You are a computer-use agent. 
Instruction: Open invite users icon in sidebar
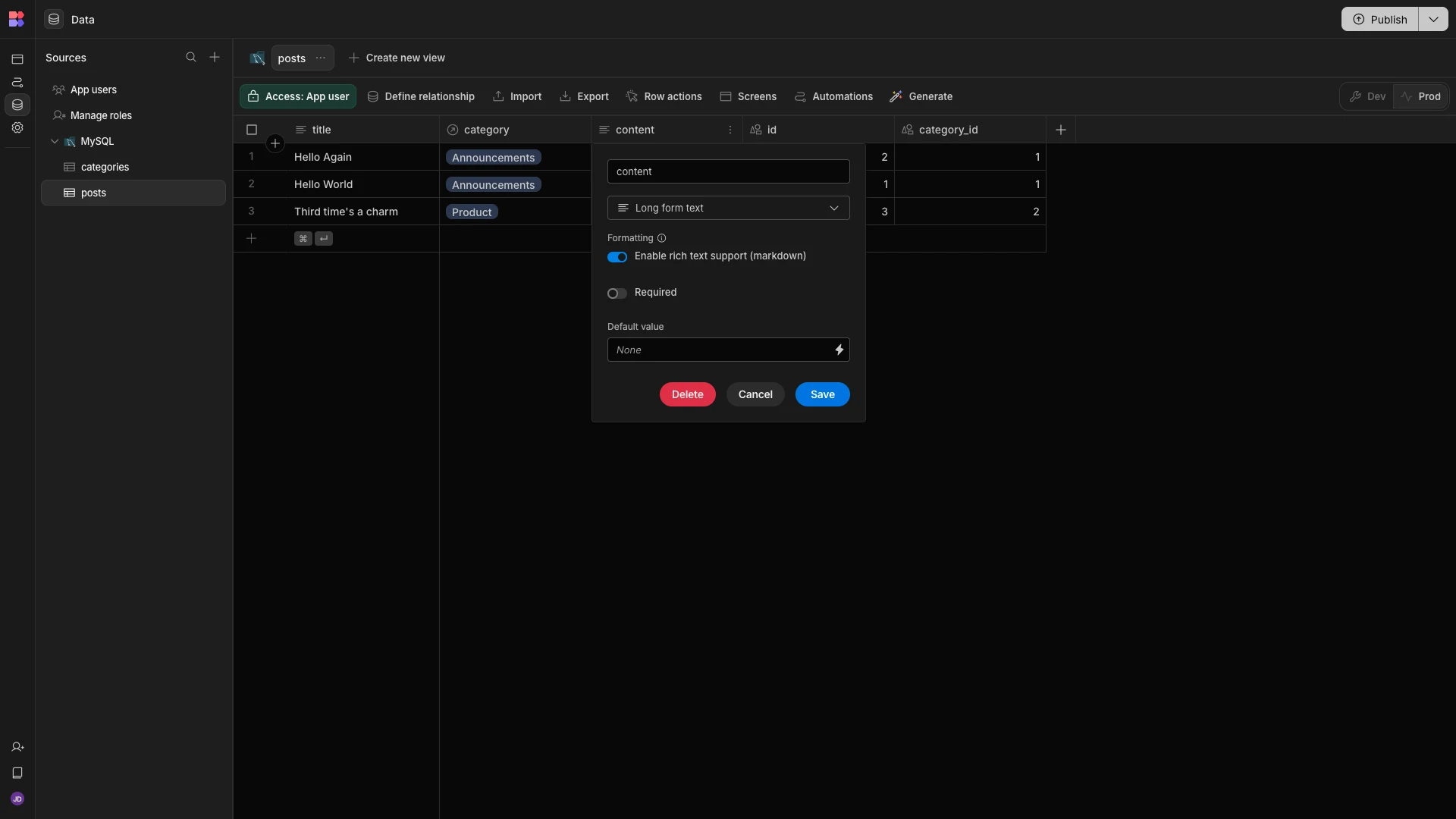tap(17, 747)
